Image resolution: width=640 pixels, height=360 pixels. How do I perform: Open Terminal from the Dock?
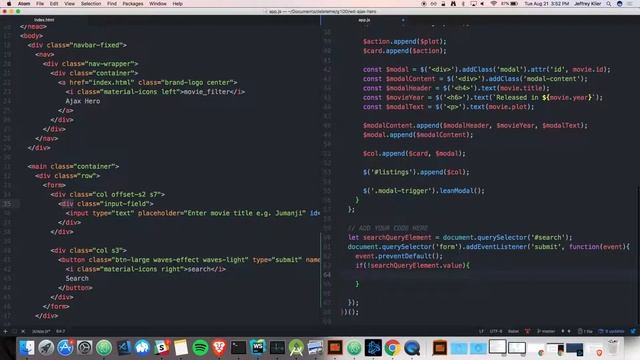[238, 348]
